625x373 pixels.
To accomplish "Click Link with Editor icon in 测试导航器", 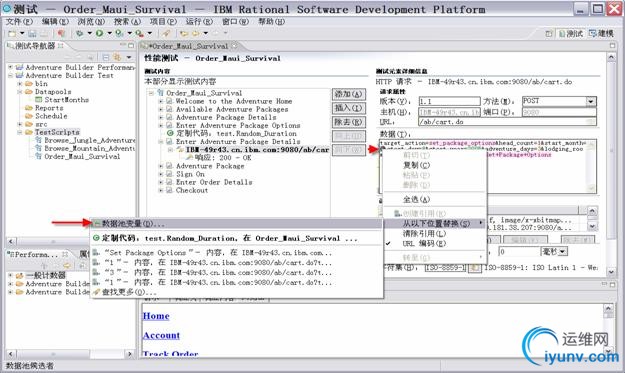I will coord(117,57).
